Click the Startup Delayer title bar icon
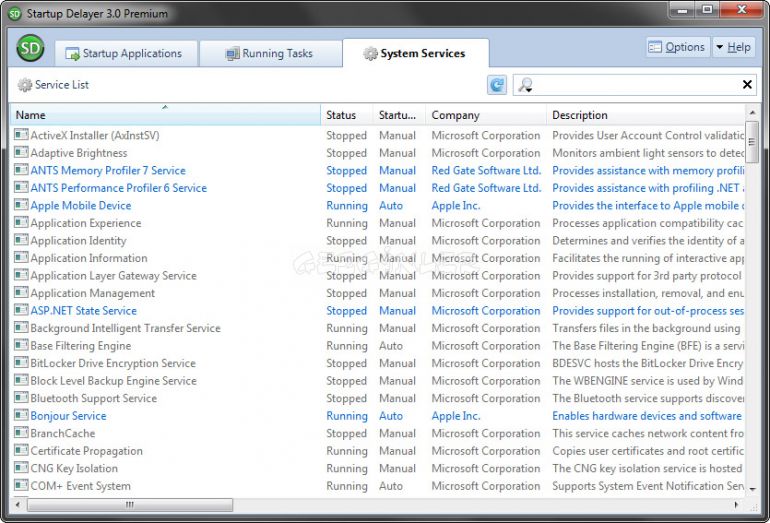The height and width of the screenshot is (523, 770). point(14,14)
